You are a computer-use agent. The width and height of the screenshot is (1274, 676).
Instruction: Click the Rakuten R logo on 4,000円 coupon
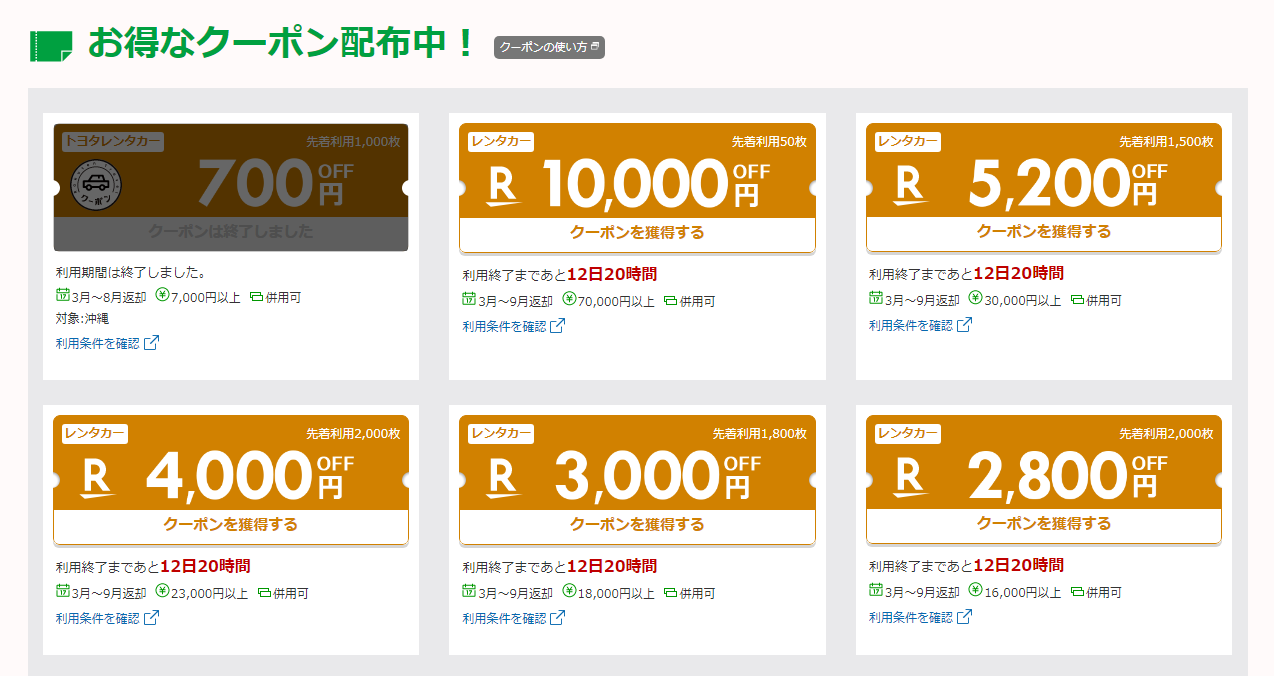[98, 477]
